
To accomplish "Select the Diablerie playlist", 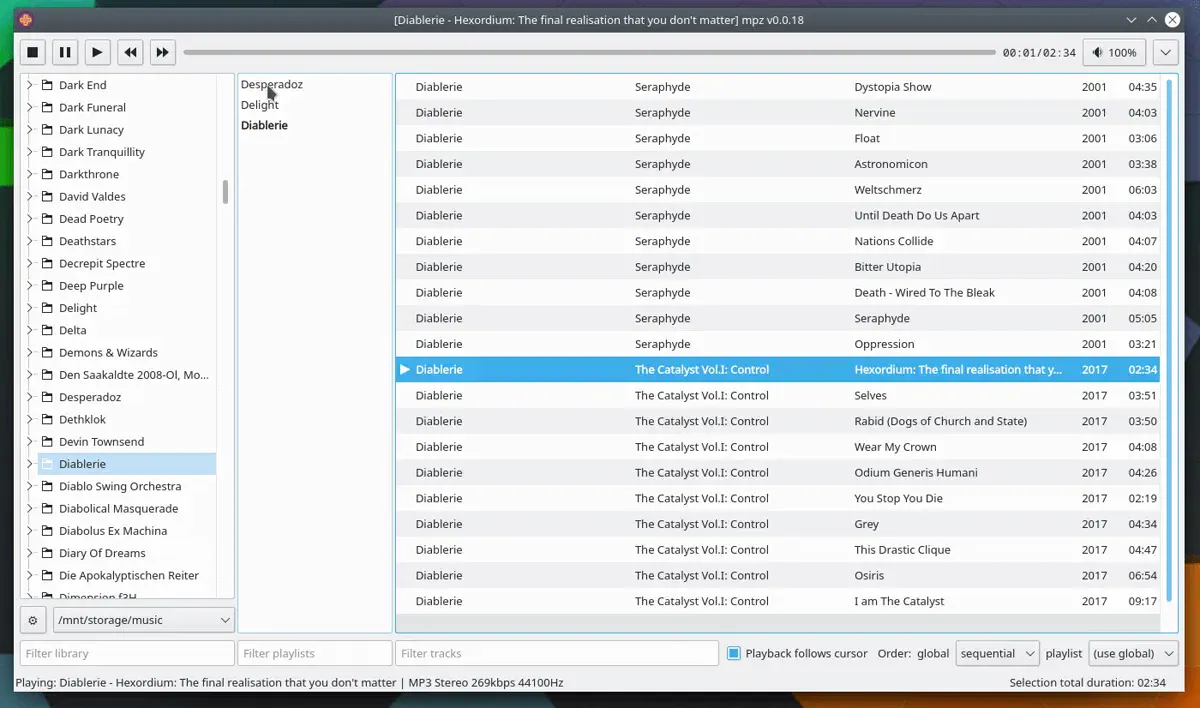I will pyautogui.click(x=264, y=125).
